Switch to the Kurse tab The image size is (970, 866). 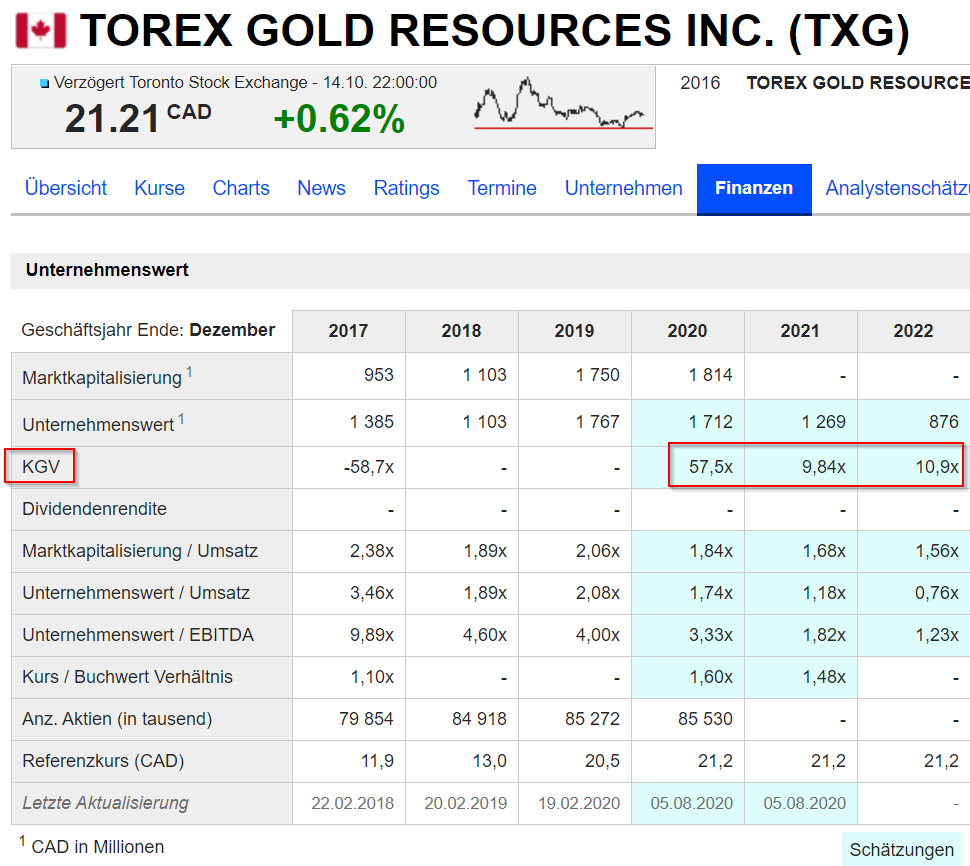click(159, 188)
